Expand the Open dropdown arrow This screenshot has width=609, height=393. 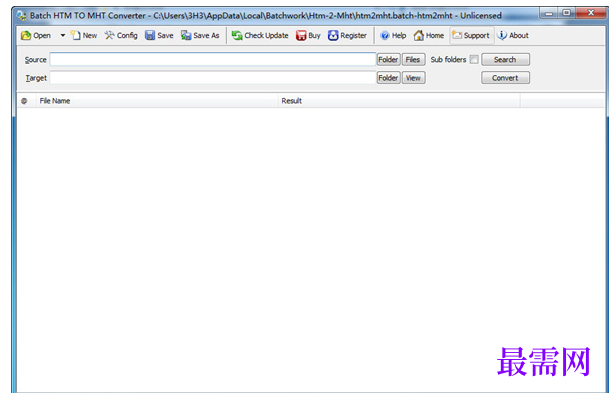coord(63,35)
